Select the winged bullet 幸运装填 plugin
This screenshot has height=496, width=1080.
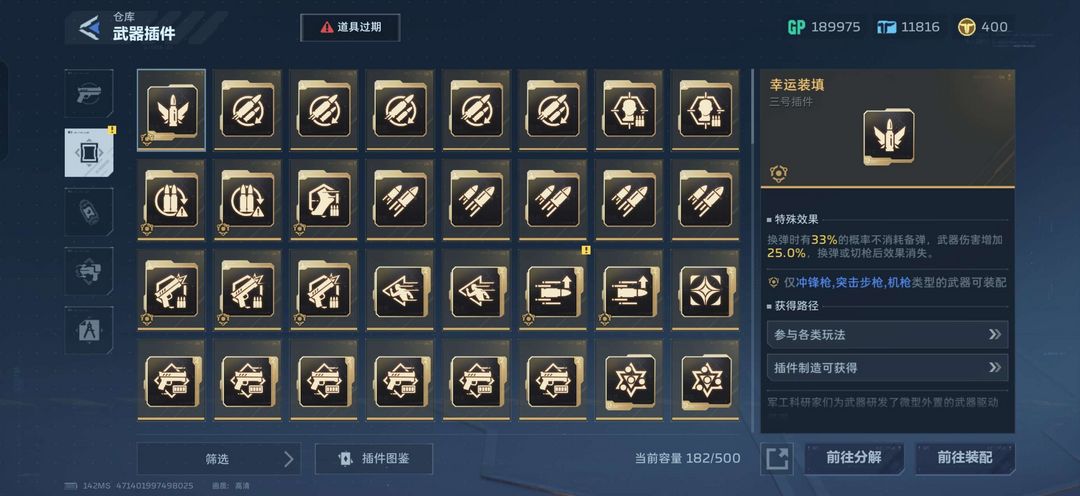[x=171, y=110]
